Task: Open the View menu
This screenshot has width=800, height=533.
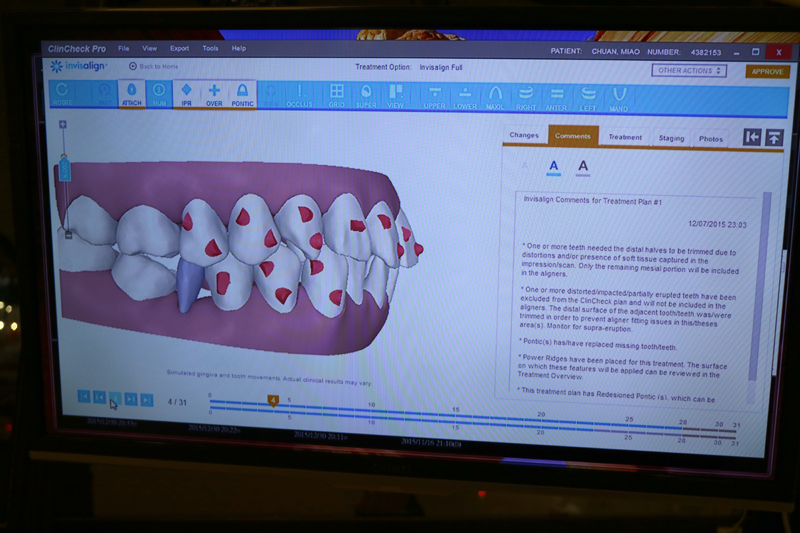Action: pos(149,48)
